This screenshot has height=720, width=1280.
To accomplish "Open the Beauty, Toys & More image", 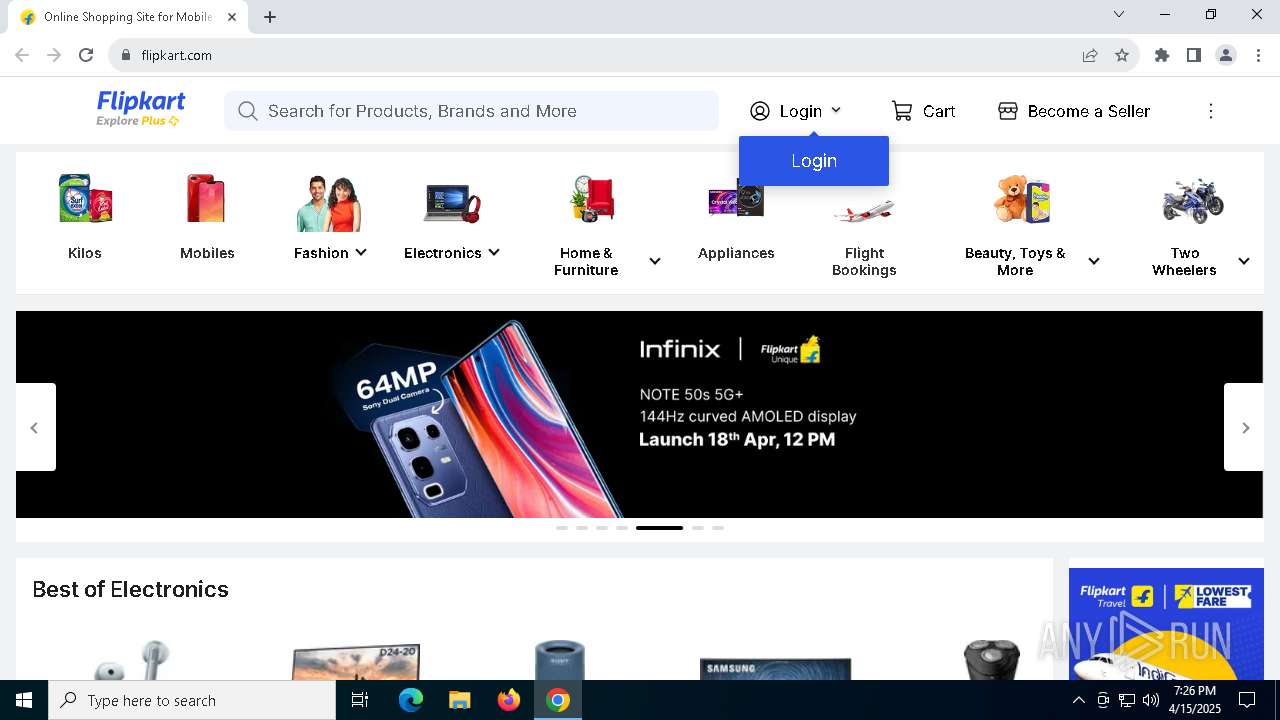I will click(1022, 199).
